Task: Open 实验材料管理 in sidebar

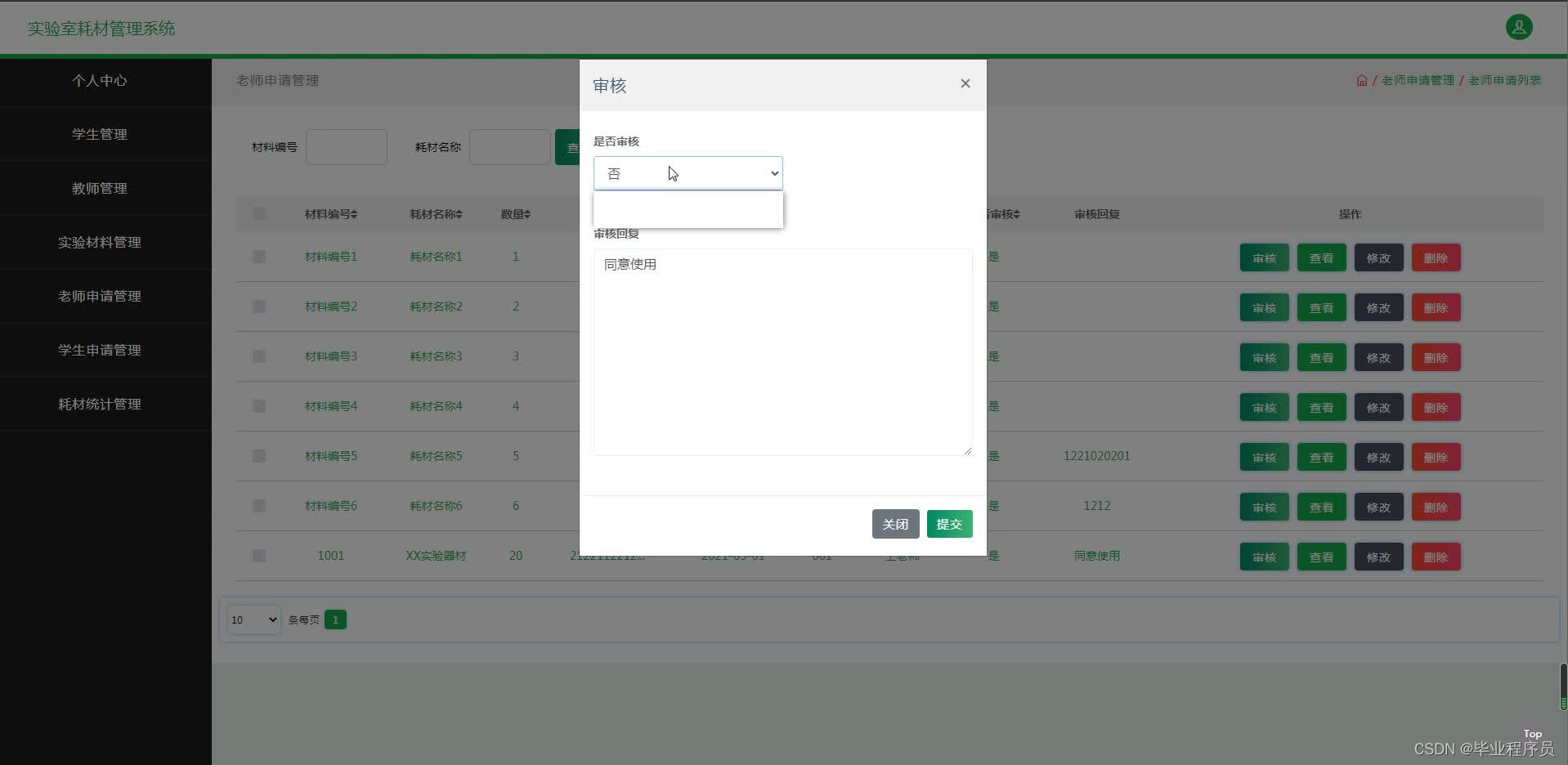Action: coord(100,242)
